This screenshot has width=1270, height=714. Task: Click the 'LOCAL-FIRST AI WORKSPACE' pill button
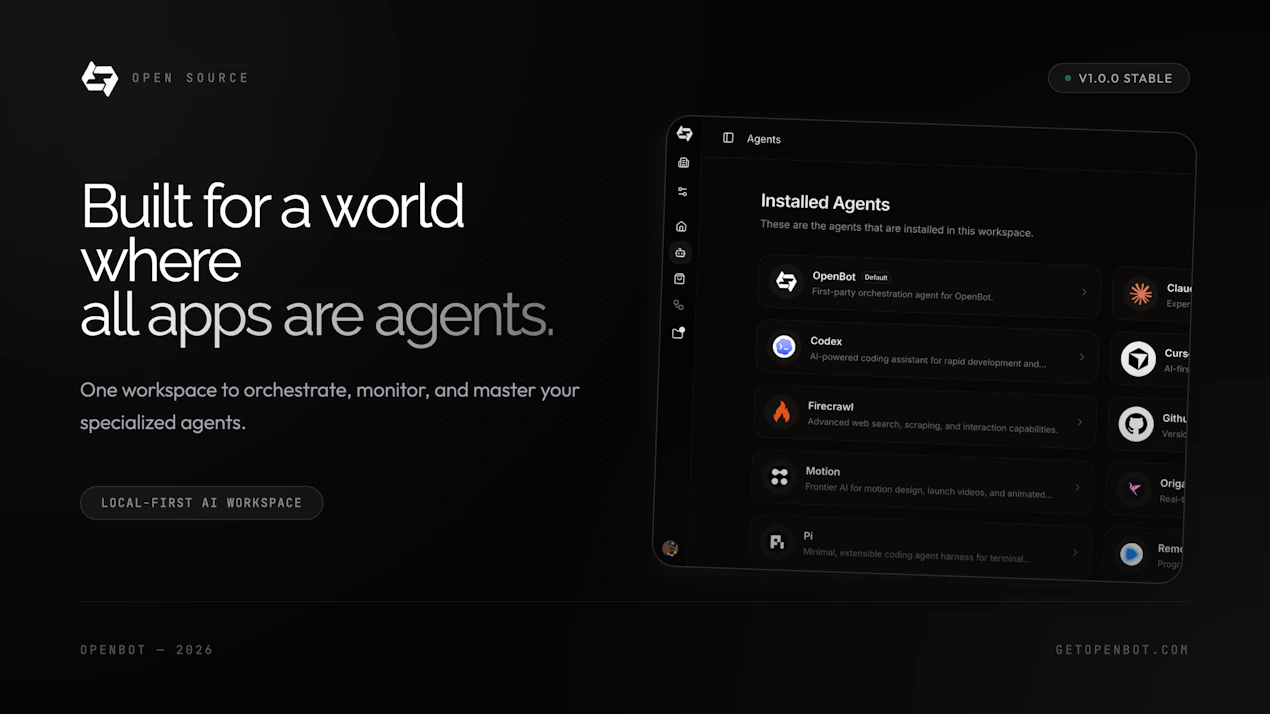coord(201,503)
